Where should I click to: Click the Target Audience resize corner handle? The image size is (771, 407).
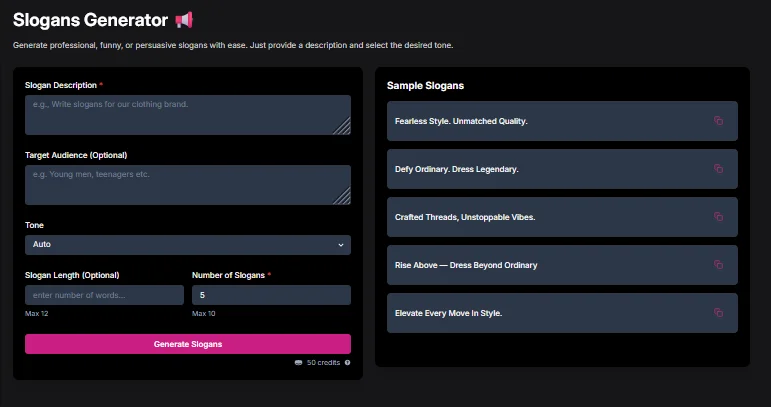(342, 196)
